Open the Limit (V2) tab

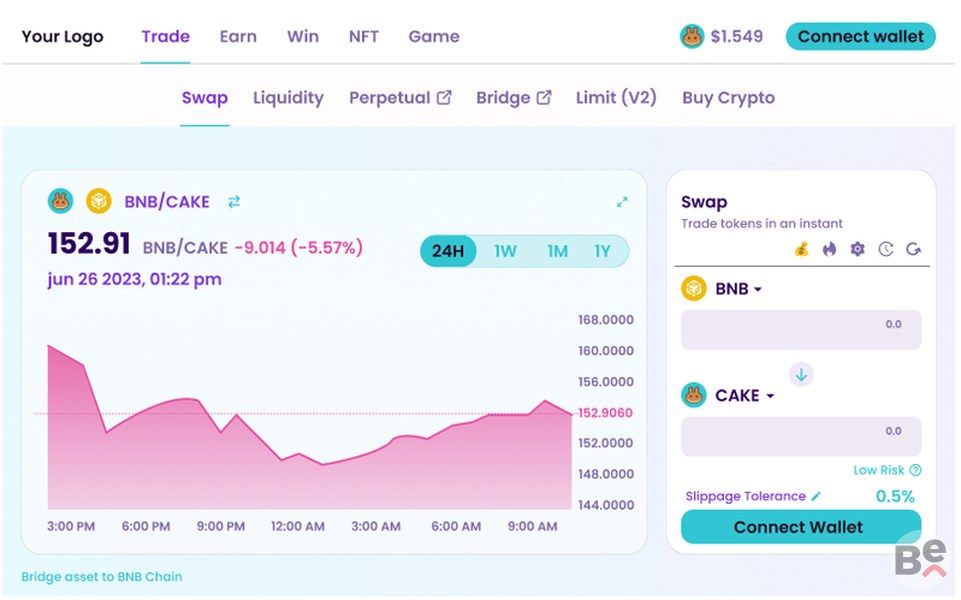616,98
